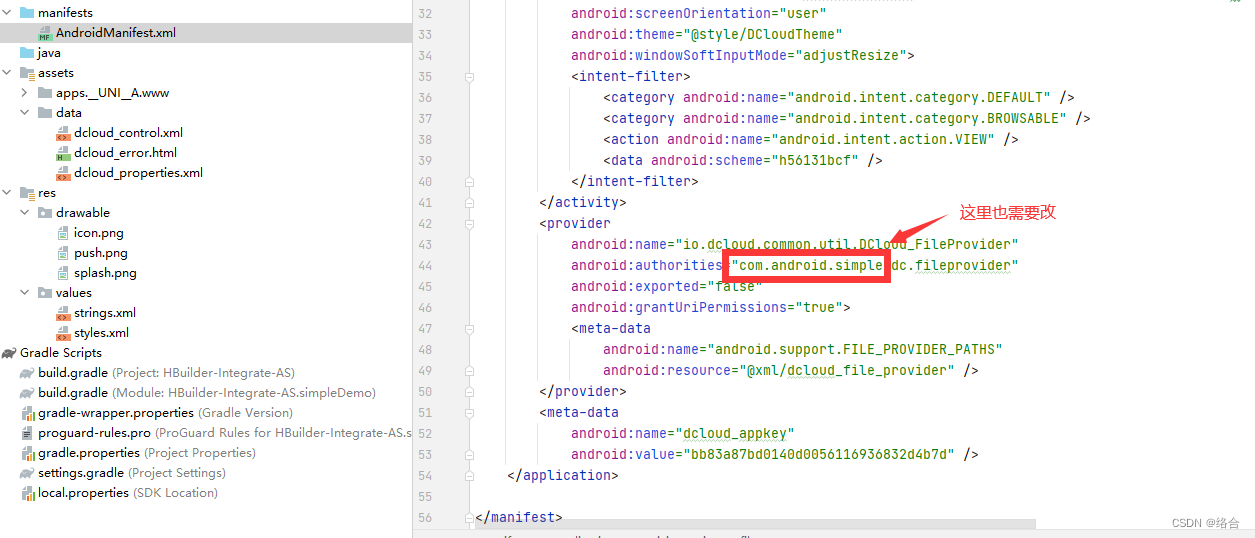Fold the intent-filter block at line 35

pyautogui.click(x=469, y=77)
